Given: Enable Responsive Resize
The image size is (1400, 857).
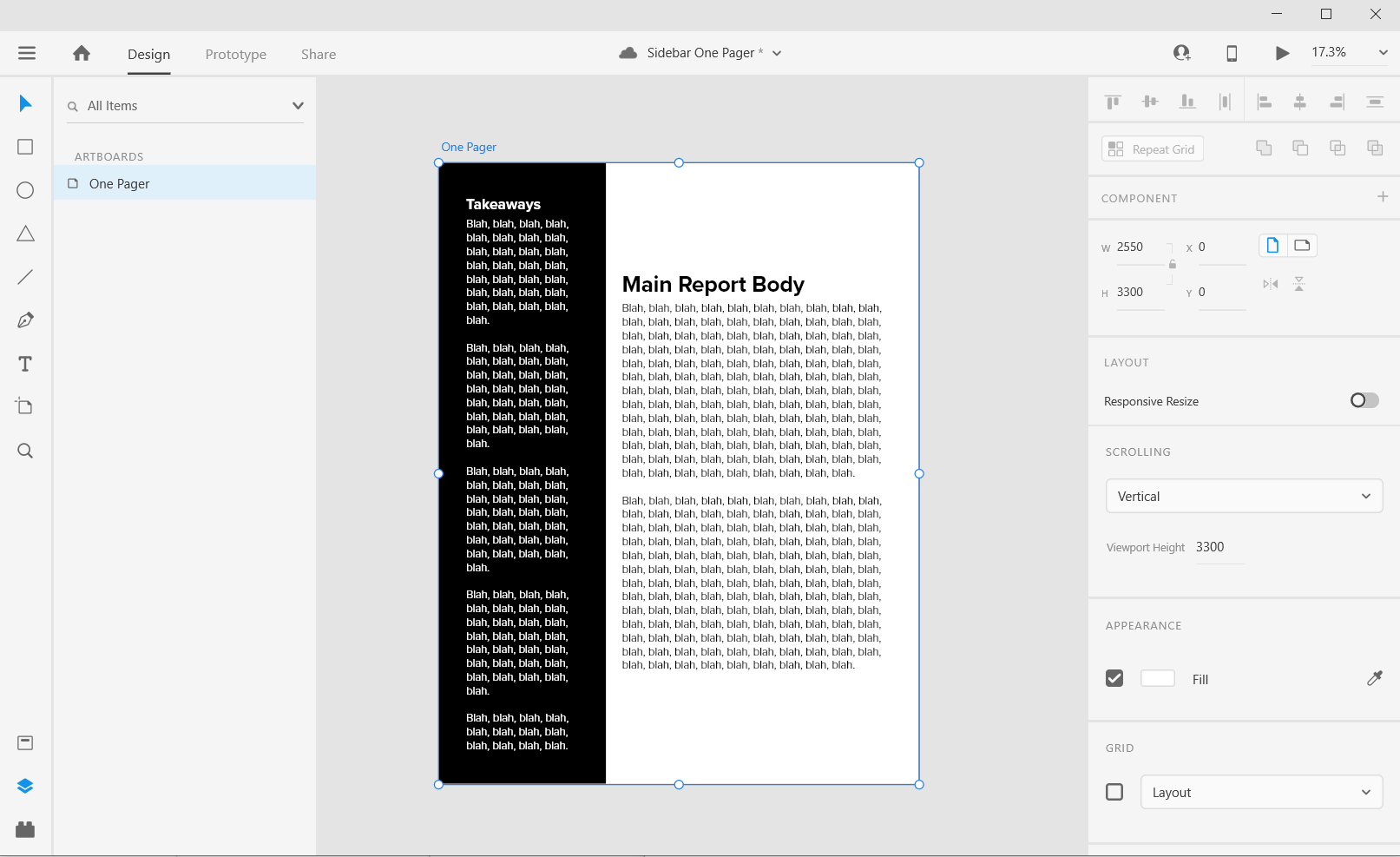Looking at the screenshot, I should [x=1363, y=400].
